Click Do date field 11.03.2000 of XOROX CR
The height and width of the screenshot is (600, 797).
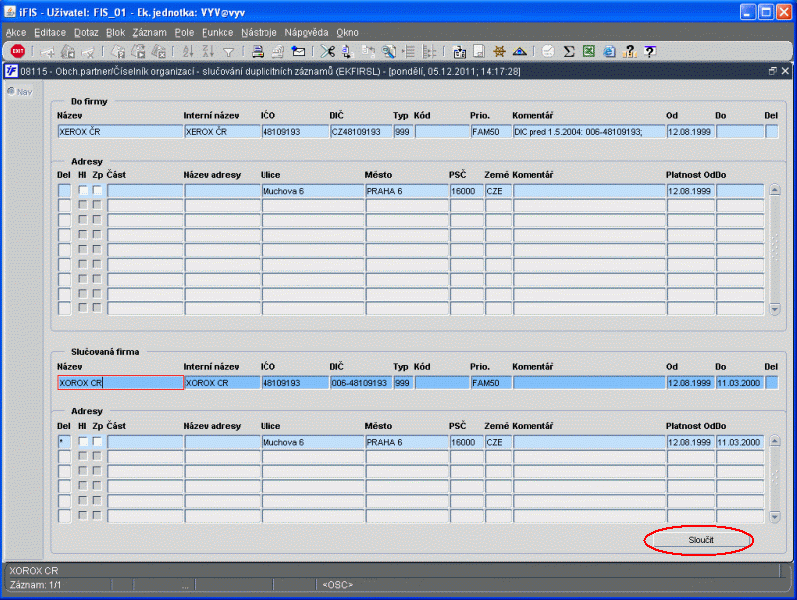pos(740,383)
